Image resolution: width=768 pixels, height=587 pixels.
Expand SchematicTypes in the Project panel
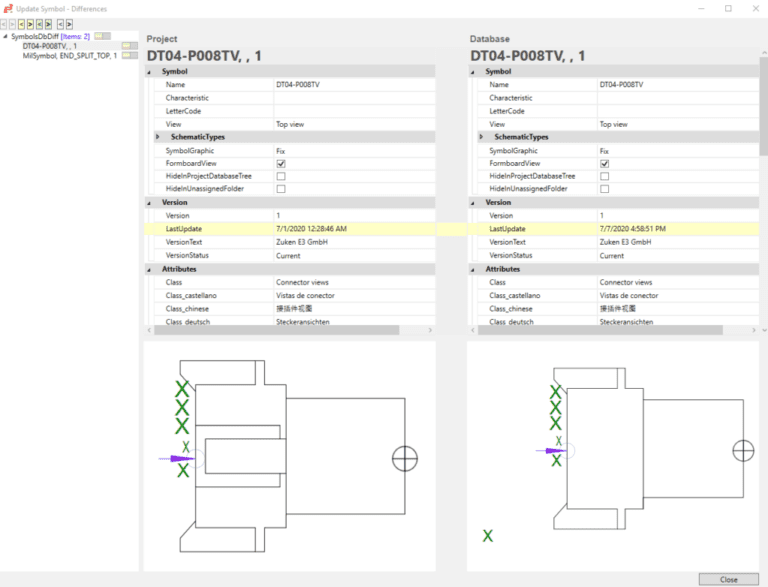pos(158,137)
